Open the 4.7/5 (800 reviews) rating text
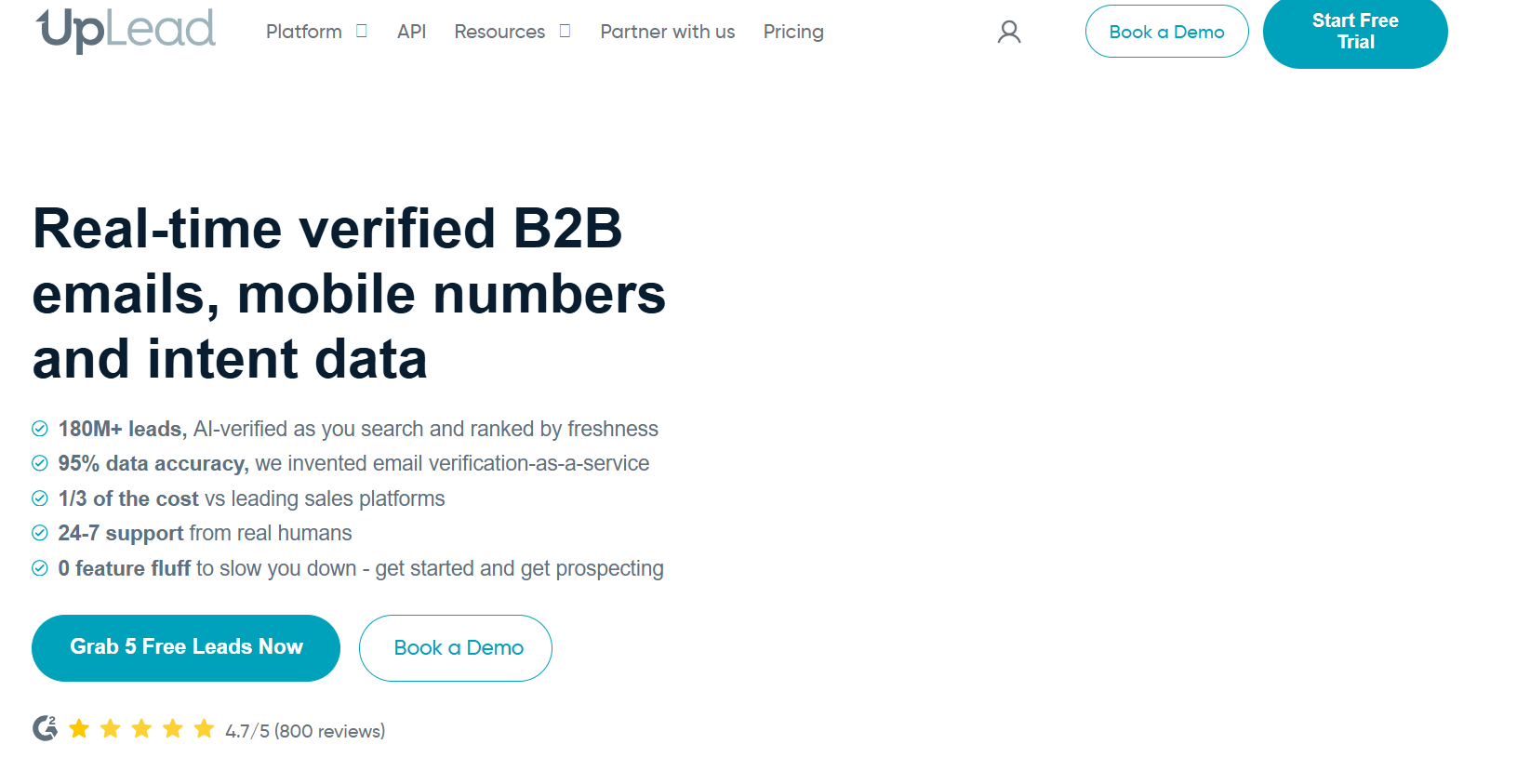 click(x=305, y=731)
